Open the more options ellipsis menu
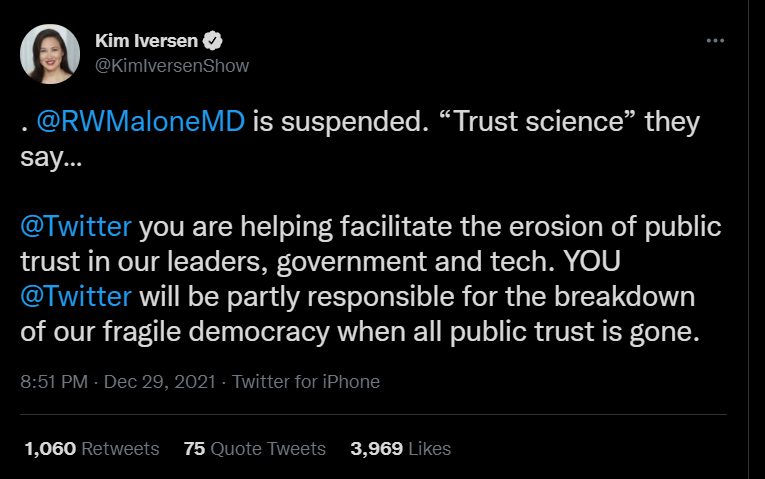Screen dimensions: 765x479 [x=714, y=41]
